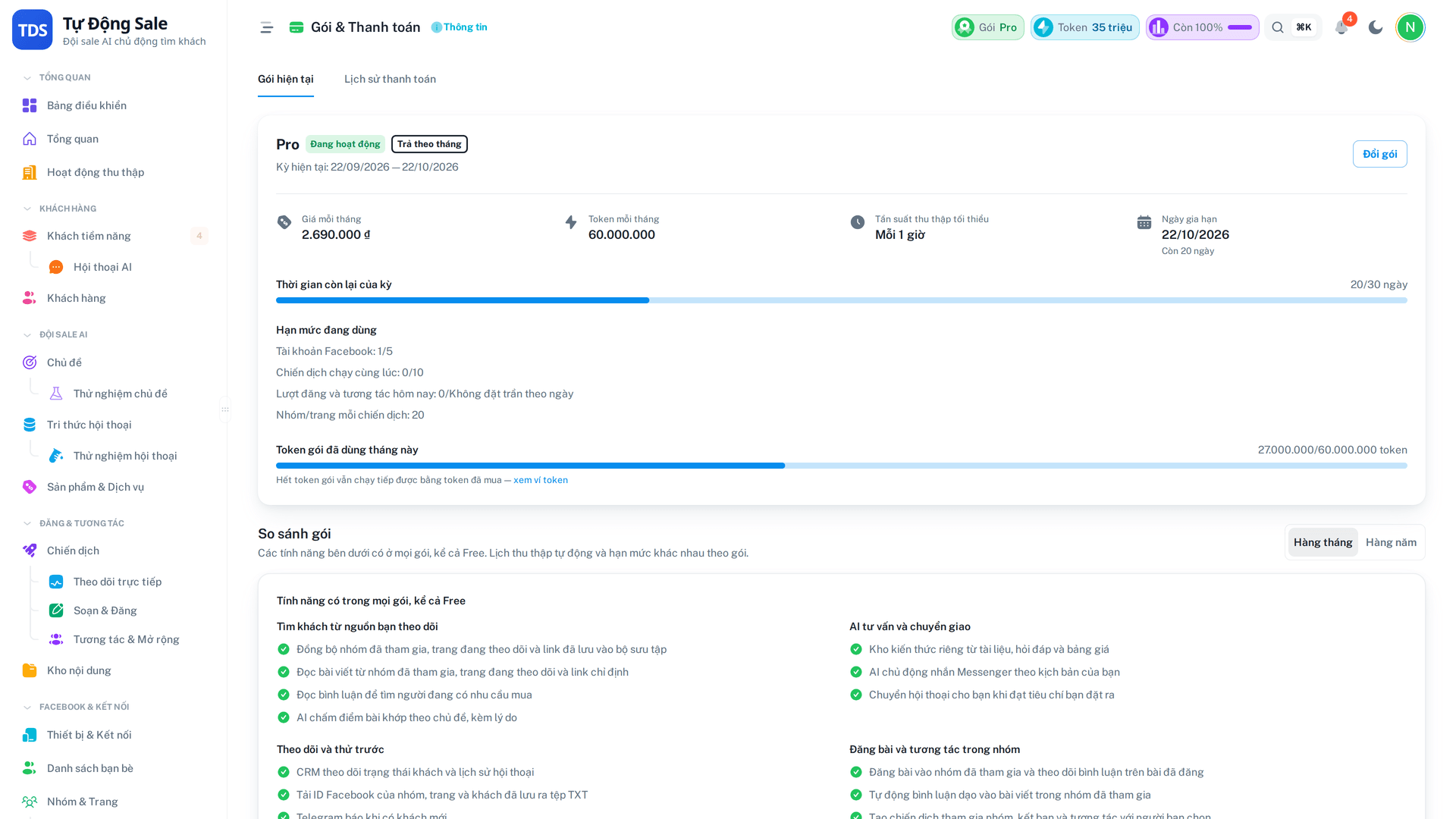Toggle the sidebar collapse menu icon

point(266,27)
